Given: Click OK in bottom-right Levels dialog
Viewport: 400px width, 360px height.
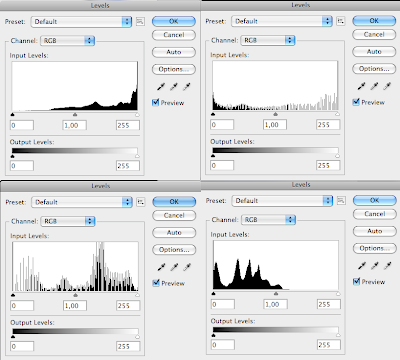Looking at the screenshot, I should [x=375, y=200].
